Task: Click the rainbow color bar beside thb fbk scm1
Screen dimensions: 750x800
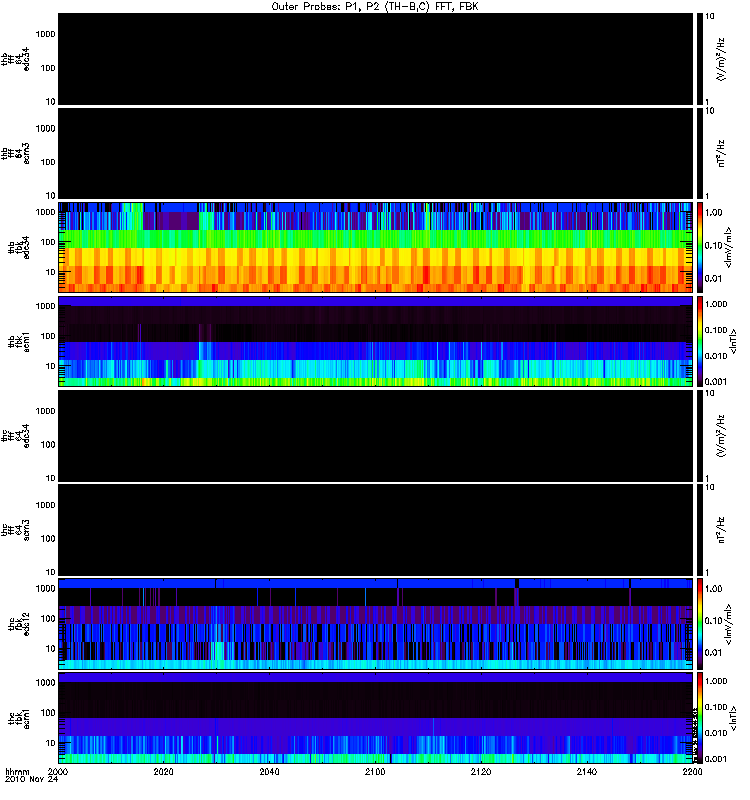Action: tap(700, 341)
